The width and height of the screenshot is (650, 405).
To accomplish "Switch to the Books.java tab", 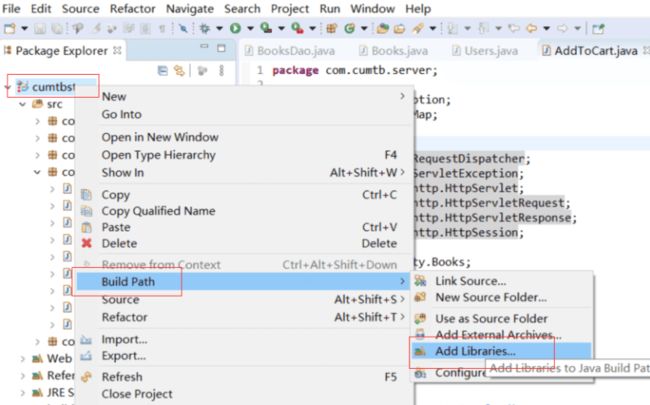I will (393, 51).
